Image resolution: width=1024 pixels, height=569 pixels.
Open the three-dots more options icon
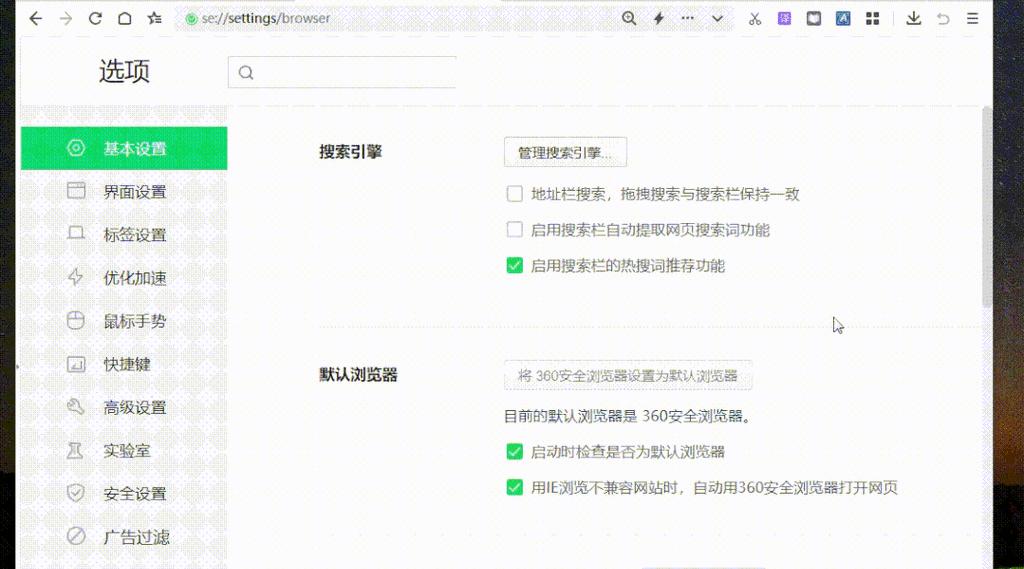688,18
